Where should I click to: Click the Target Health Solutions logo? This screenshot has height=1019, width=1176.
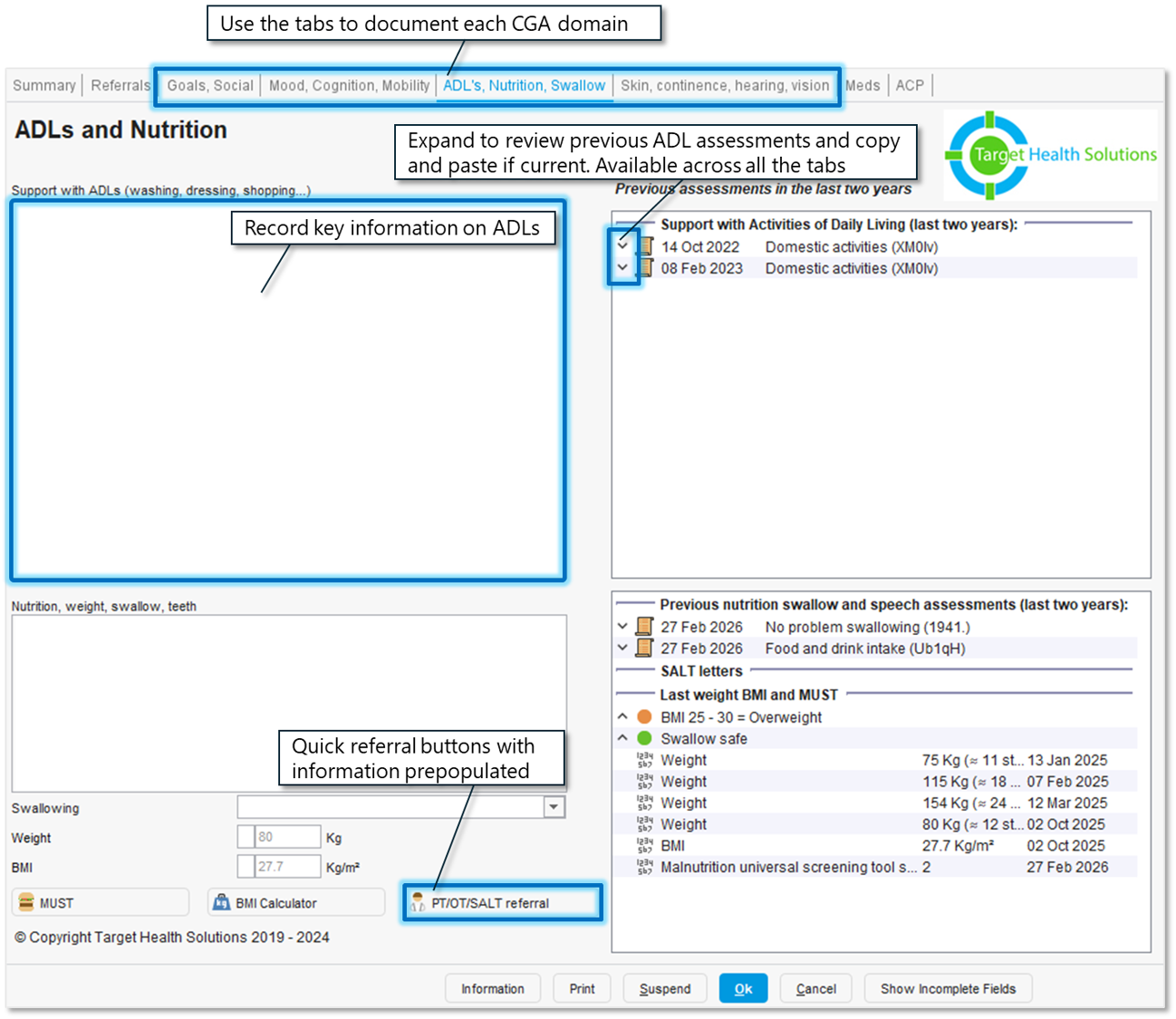(x=1051, y=155)
